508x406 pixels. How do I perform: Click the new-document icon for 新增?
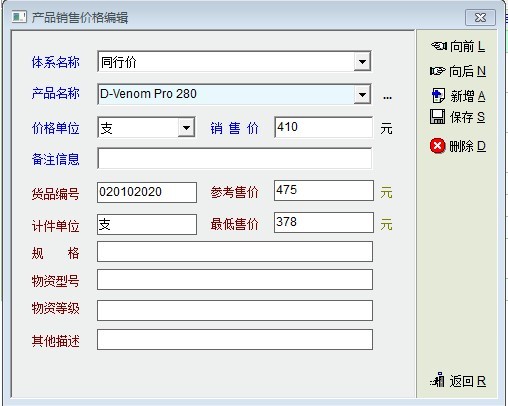tap(438, 96)
